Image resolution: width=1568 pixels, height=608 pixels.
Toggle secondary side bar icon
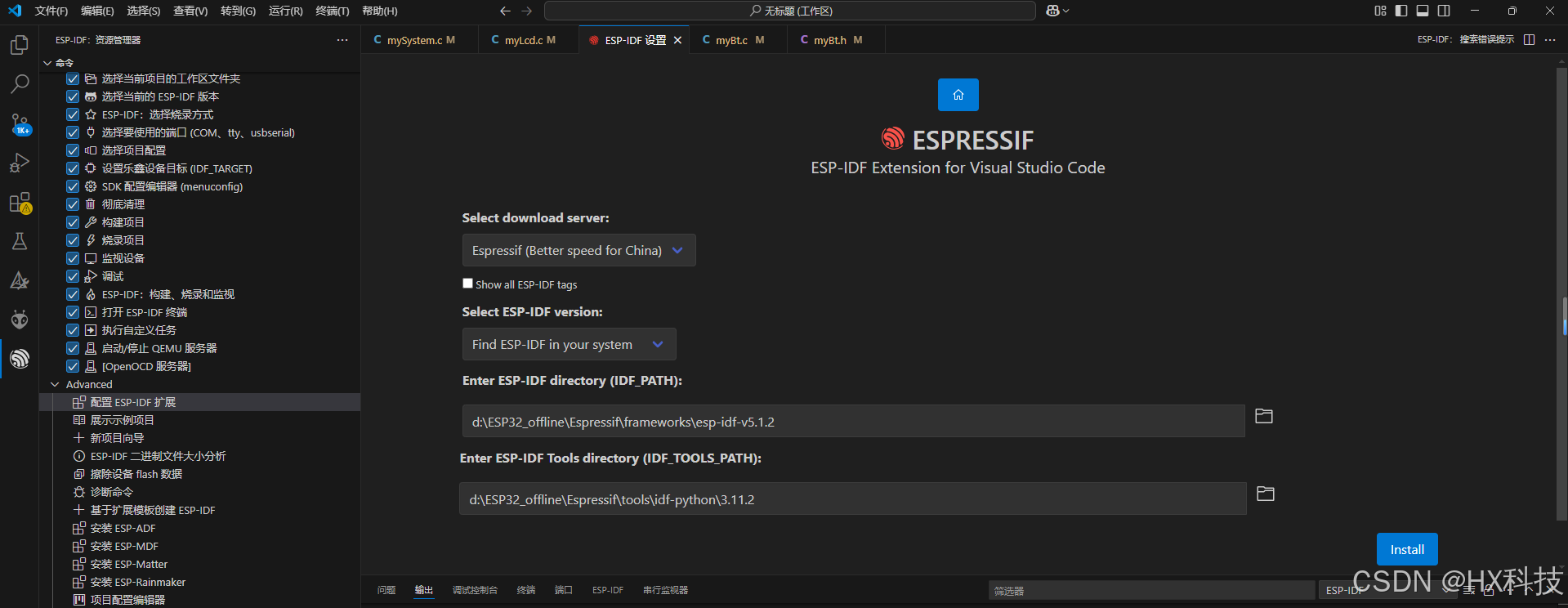tap(1444, 11)
